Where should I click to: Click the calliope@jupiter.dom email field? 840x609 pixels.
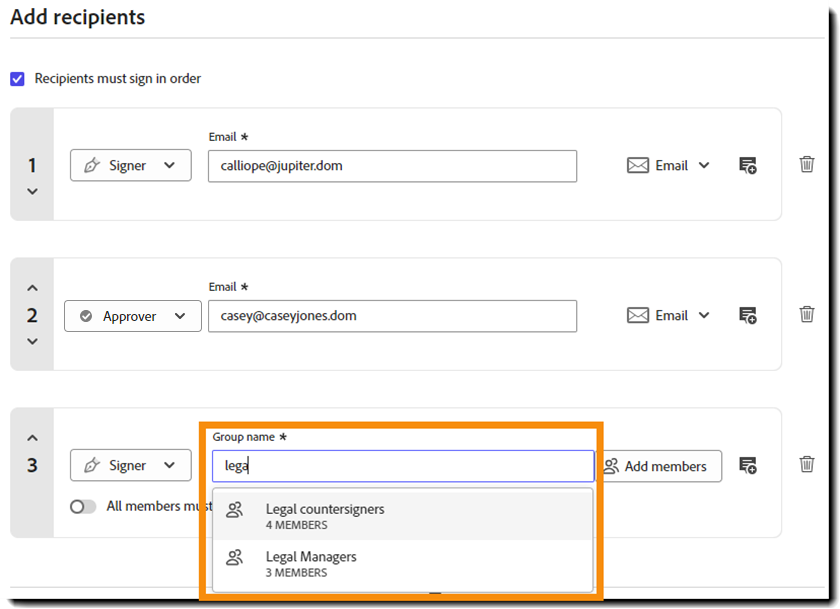point(392,166)
